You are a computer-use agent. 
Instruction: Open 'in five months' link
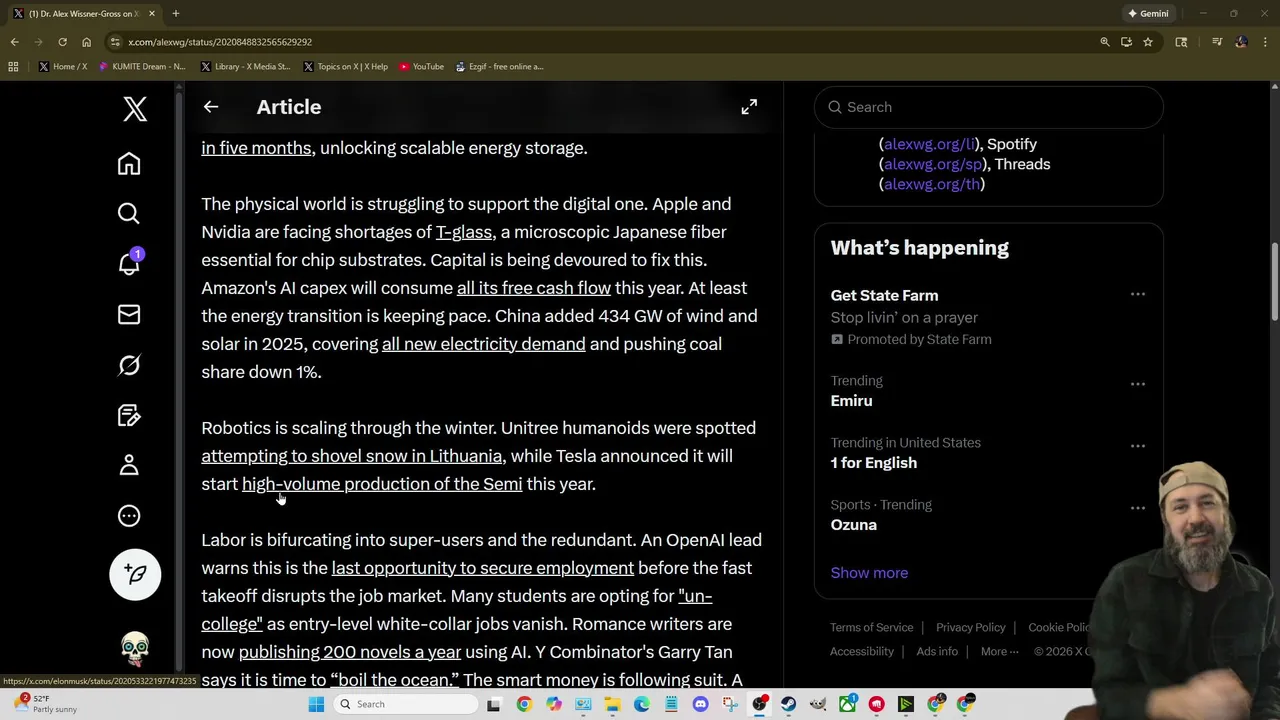(x=256, y=148)
